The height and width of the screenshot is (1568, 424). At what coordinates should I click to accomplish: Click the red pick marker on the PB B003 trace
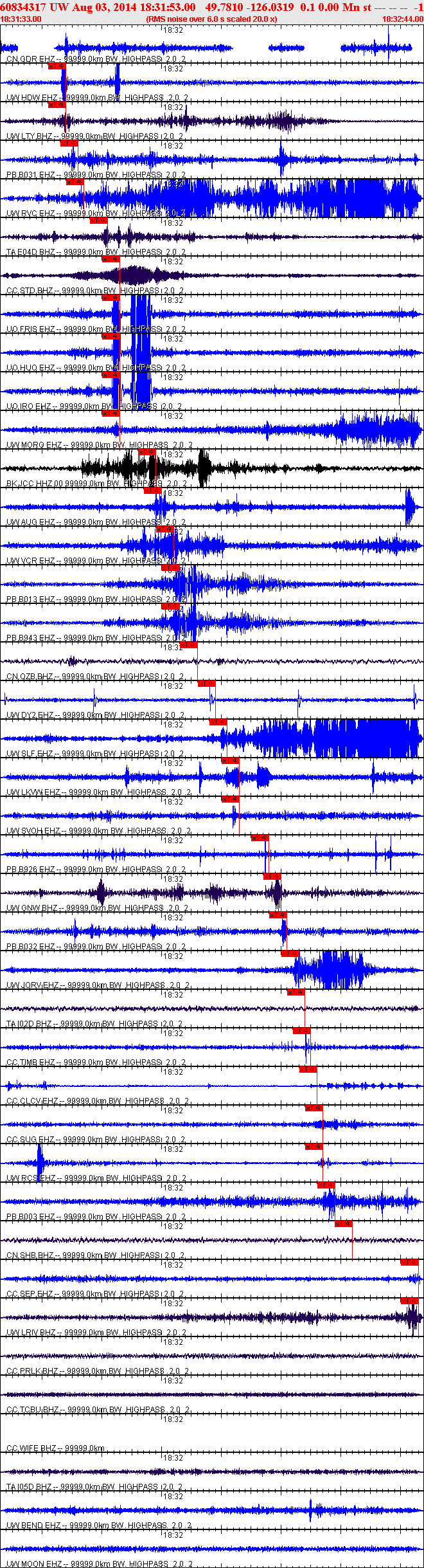(326, 1185)
